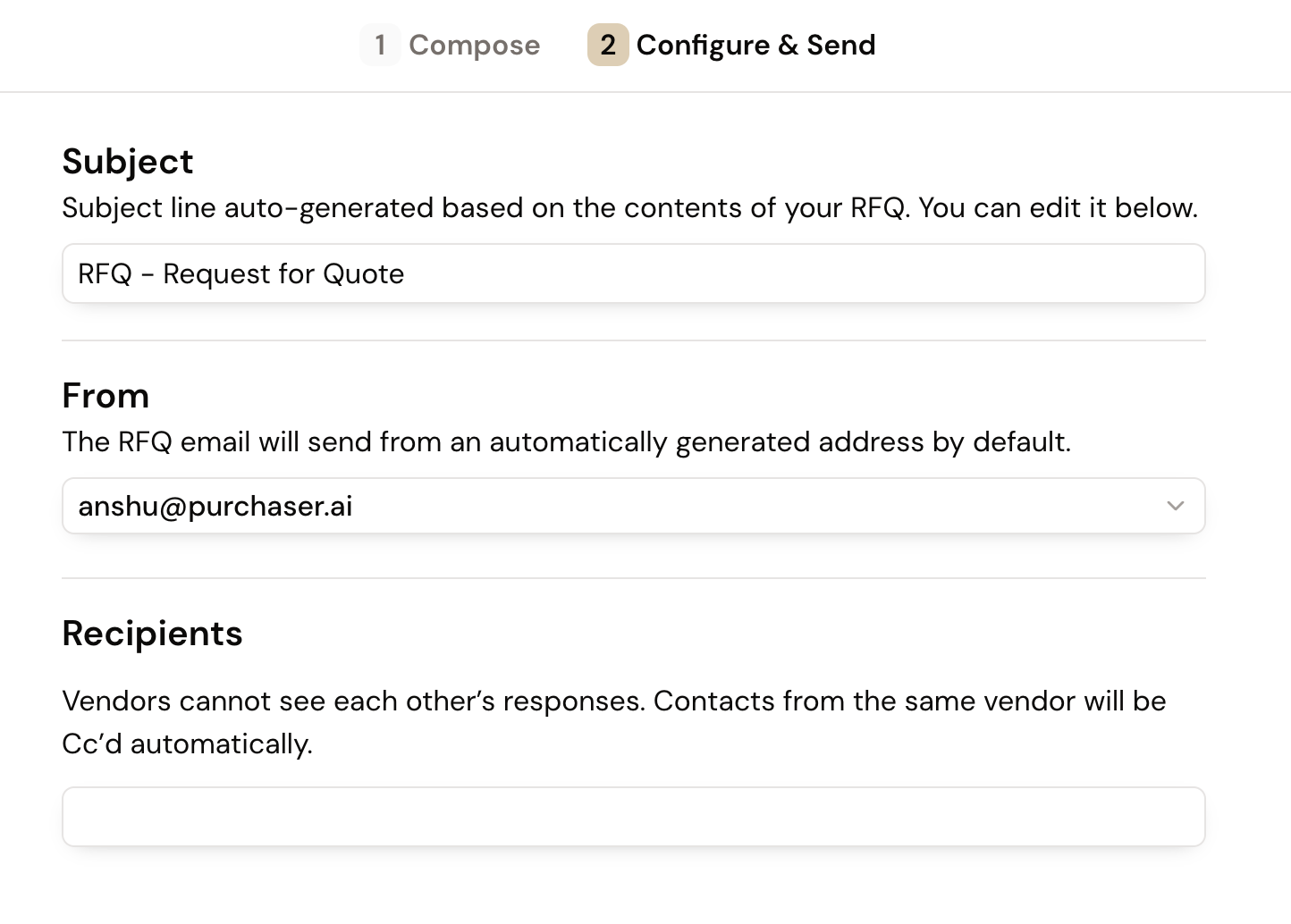Click the highlighted step 2 badge
Image resolution: width=1291 pixels, height=924 pixels.
coord(608,45)
